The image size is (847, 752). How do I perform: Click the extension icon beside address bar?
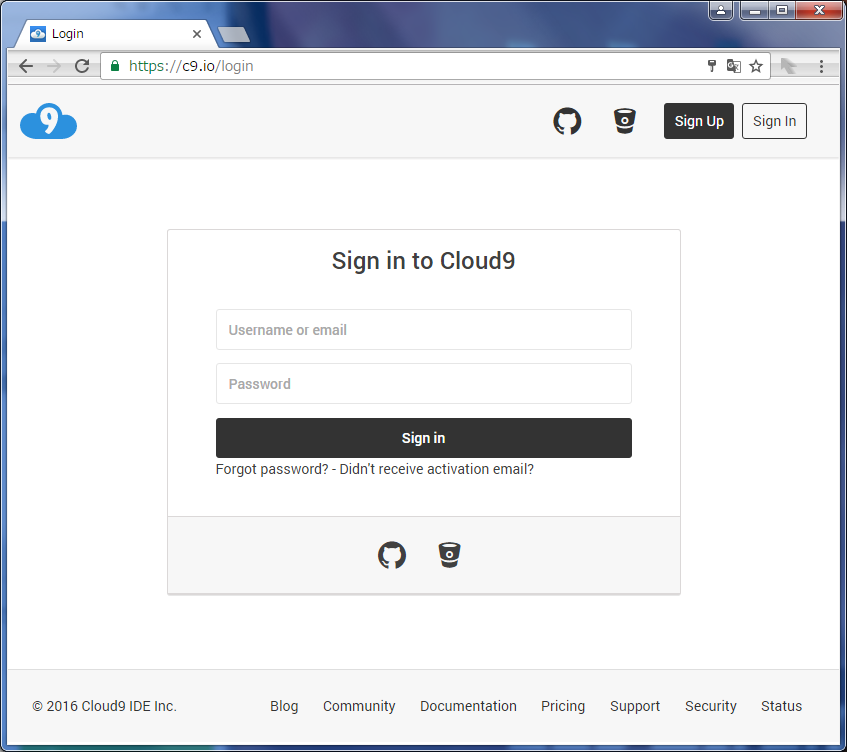click(x=789, y=66)
